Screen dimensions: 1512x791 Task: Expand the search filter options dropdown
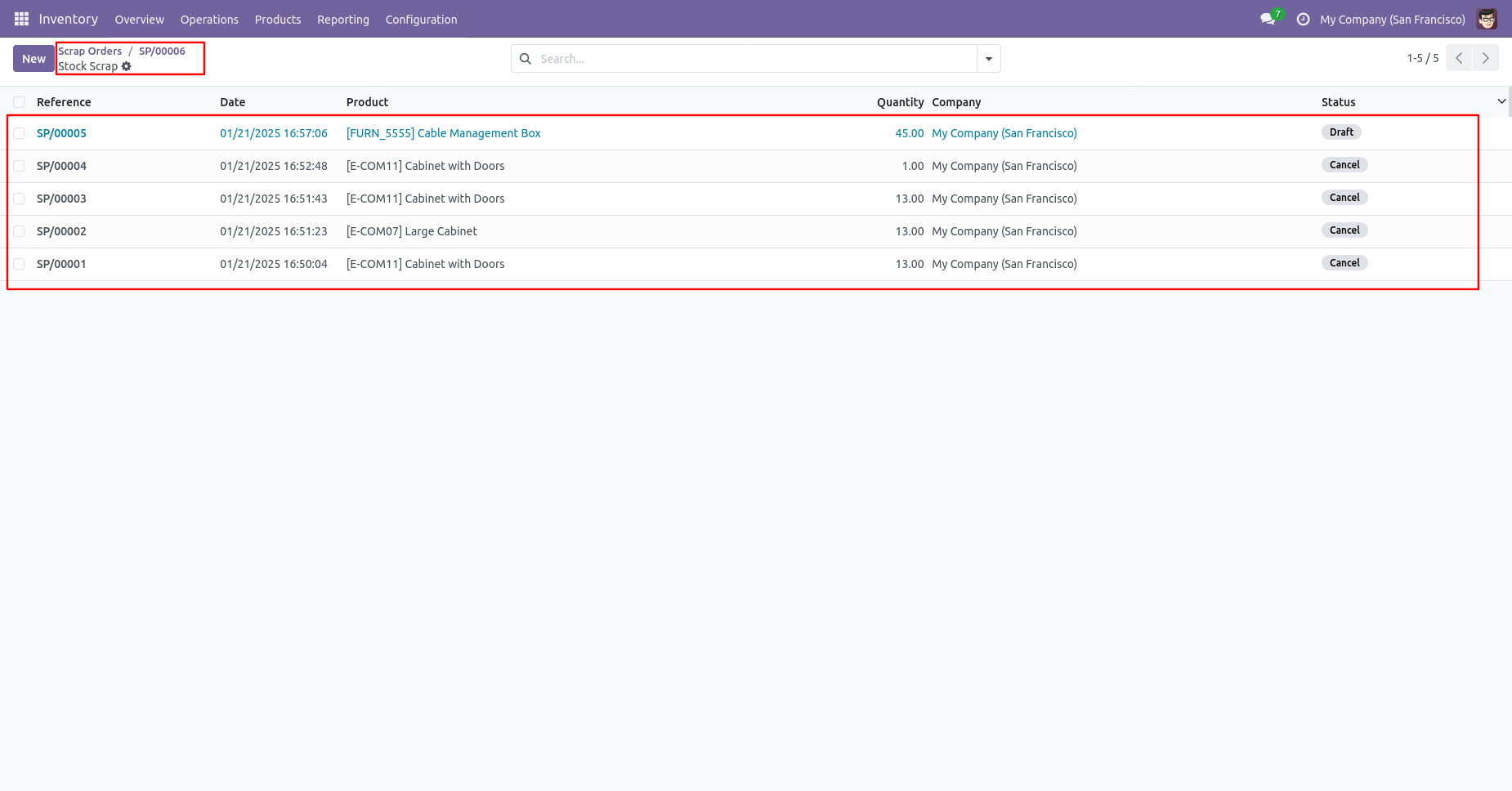point(989,59)
